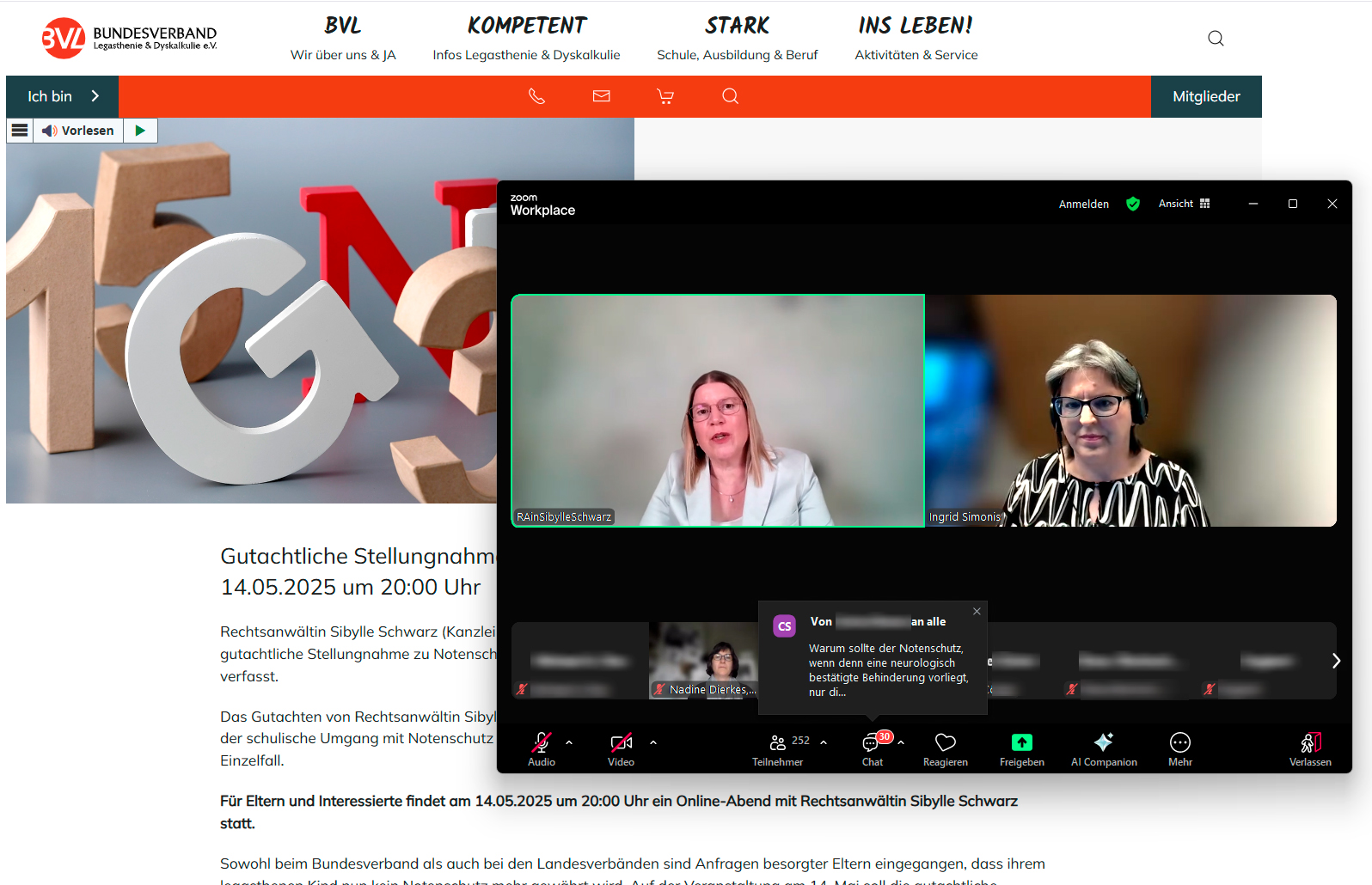Expand participants options arrow

824,742
